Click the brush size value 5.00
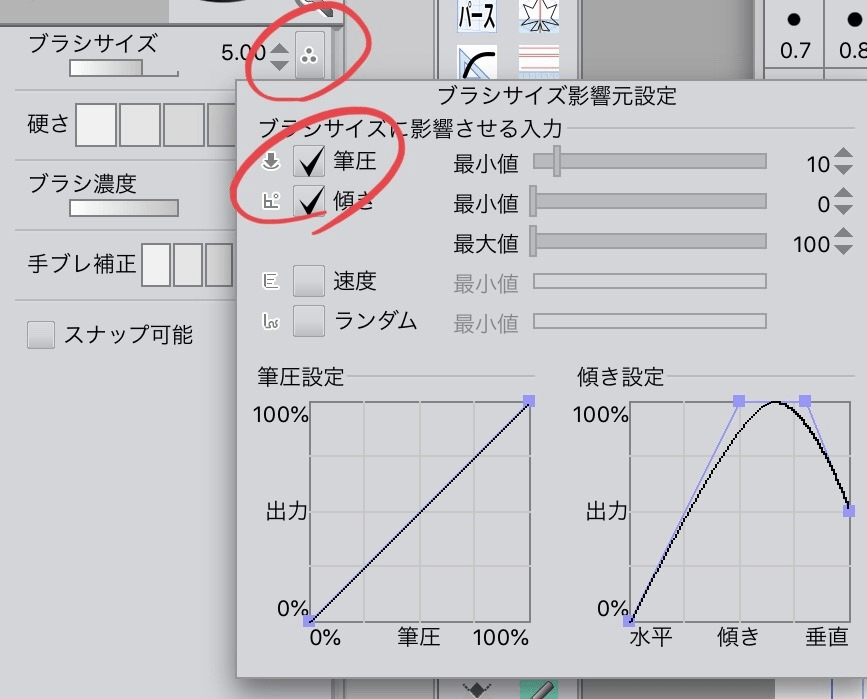The height and width of the screenshot is (699, 867). click(x=243, y=53)
